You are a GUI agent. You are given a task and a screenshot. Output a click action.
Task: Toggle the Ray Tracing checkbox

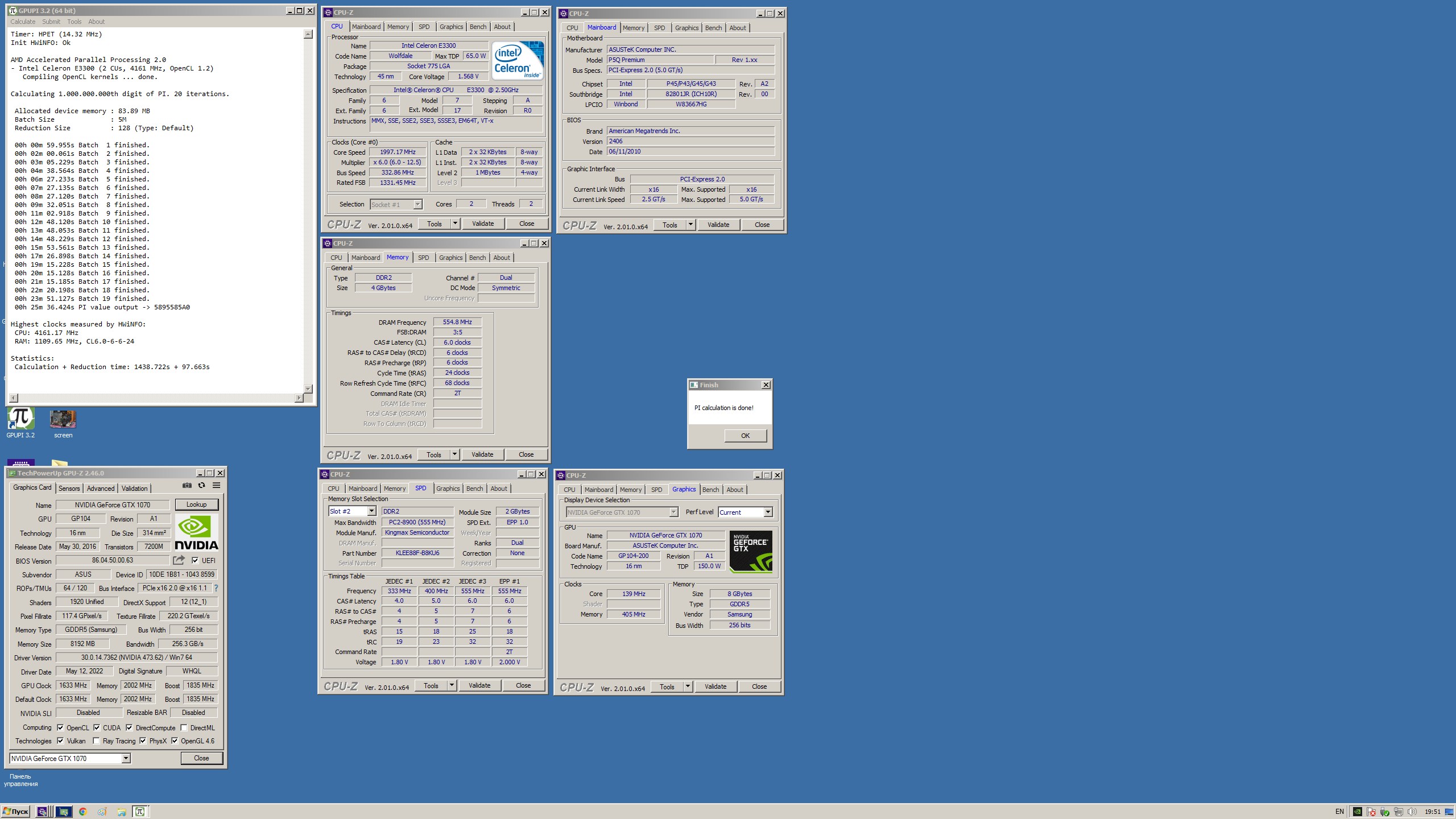click(x=96, y=741)
